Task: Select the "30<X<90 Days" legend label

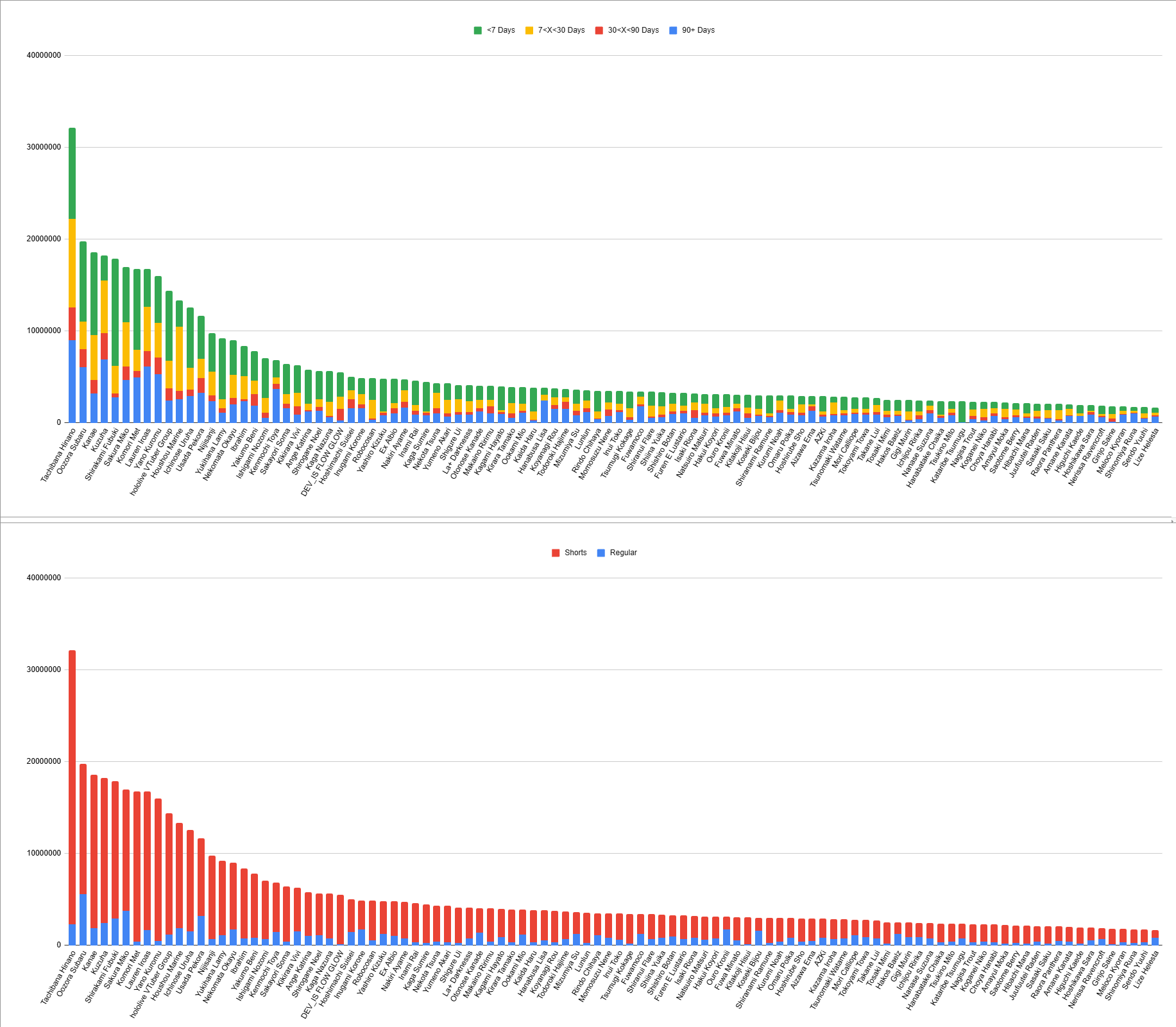Action: (x=633, y=30)
